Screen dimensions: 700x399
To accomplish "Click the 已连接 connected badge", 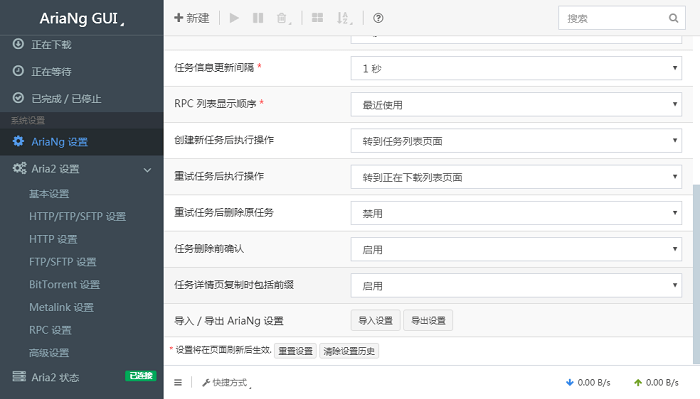I will tap(141, 376).
